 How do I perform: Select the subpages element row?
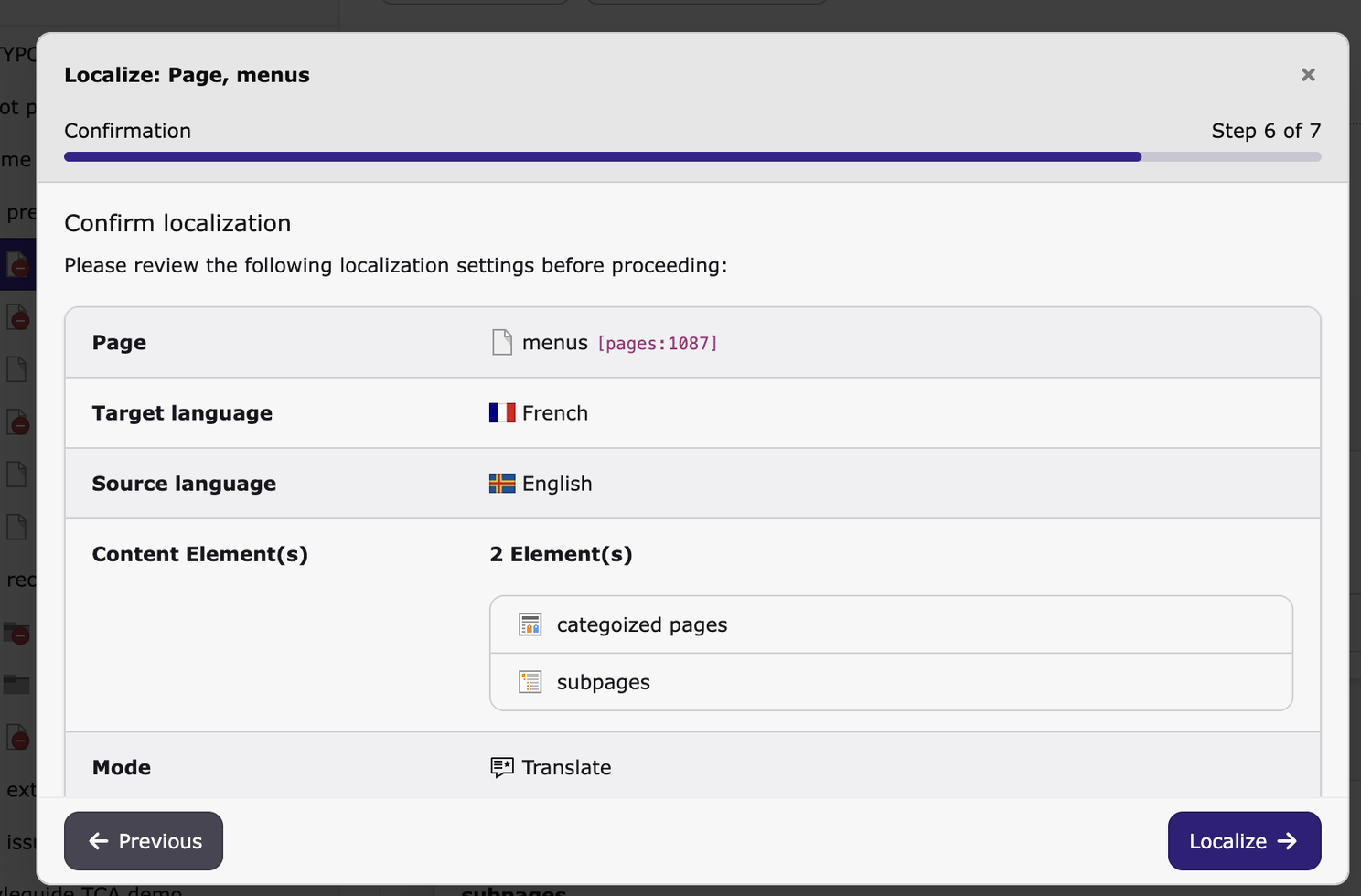click(x=891, y=683)
